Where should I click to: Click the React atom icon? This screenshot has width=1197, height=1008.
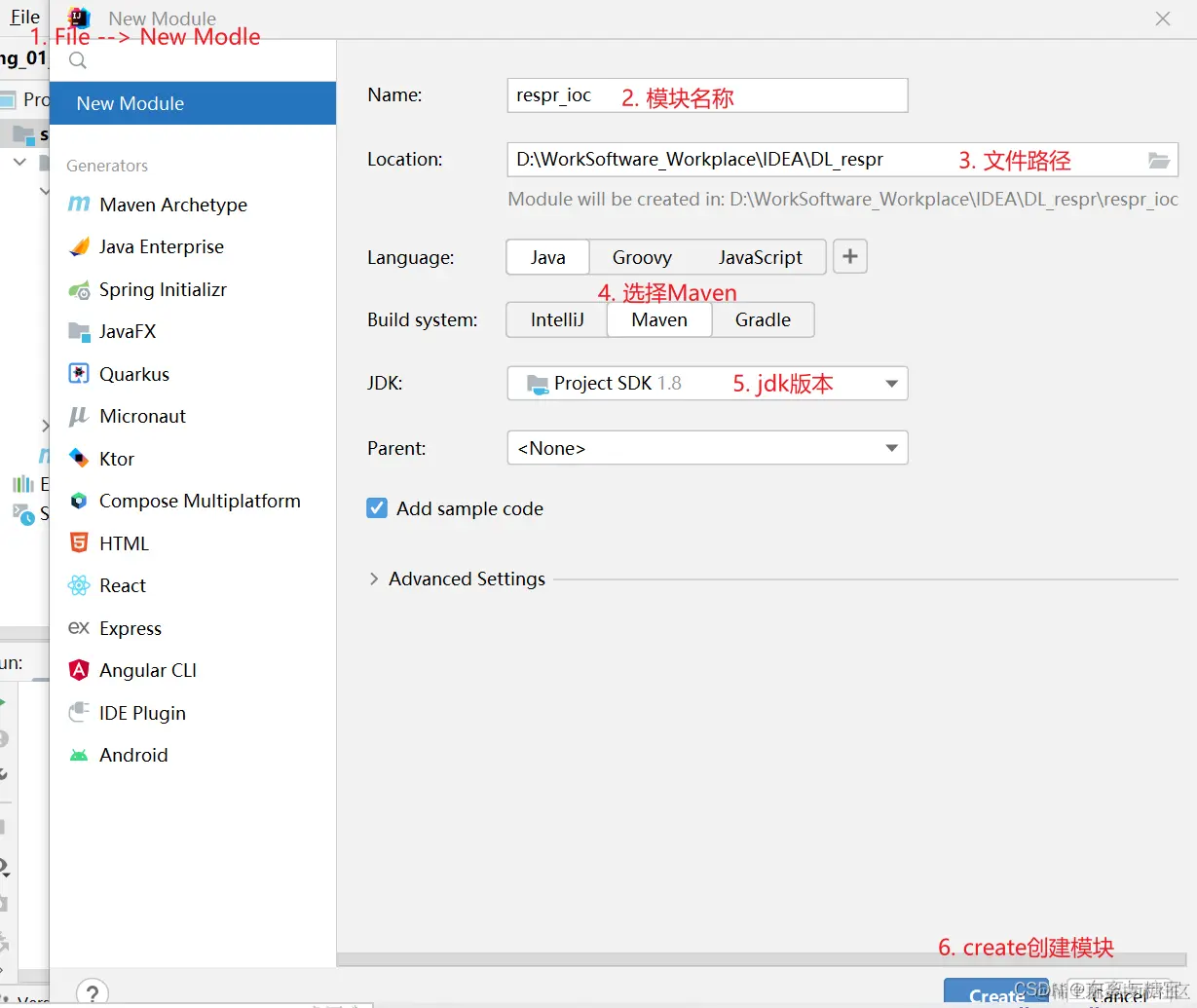[x=79, y=585]
